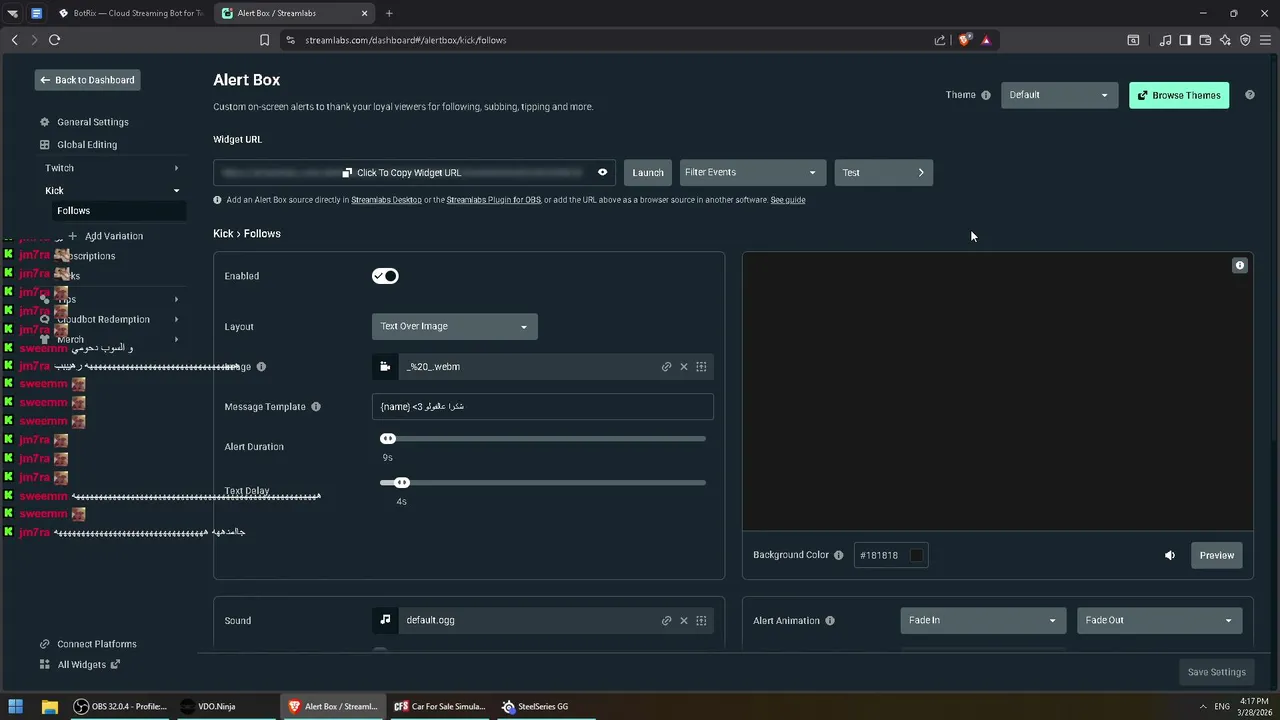
Task: Select the Alert Box / Streamlabs tab
Action: click(x=294, y=13)
